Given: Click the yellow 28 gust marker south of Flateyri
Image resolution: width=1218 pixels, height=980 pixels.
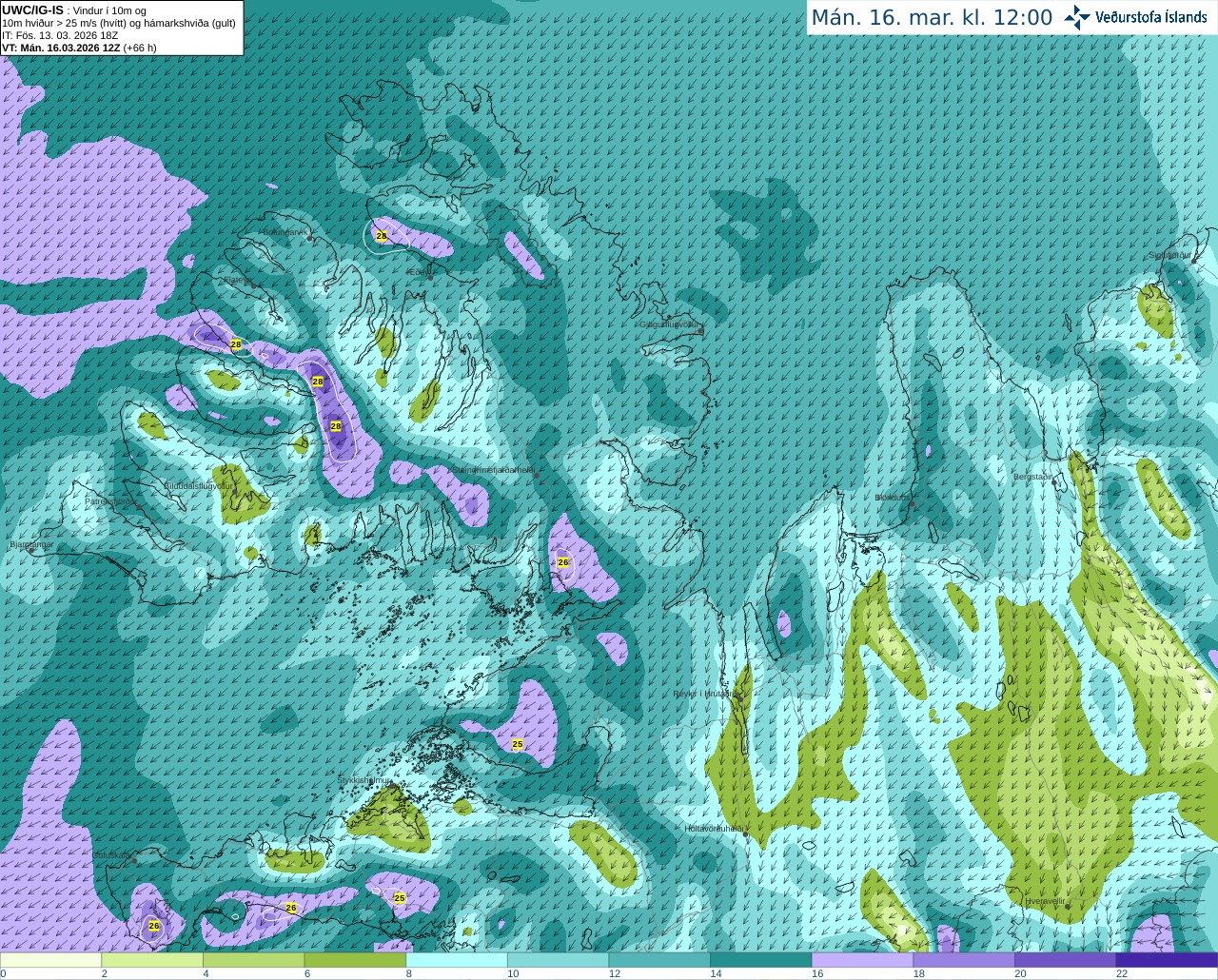Looking at the screenshot, I should 236,343.
